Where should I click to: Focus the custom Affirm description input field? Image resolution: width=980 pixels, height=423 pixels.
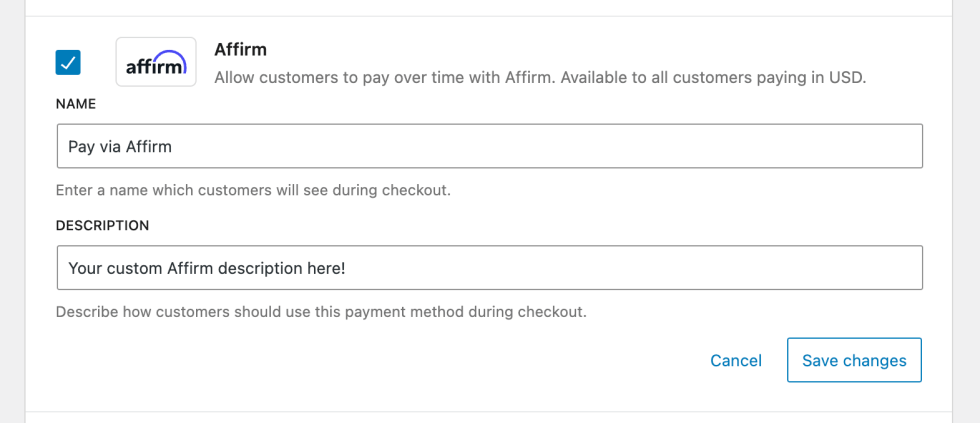pos(489,267)
